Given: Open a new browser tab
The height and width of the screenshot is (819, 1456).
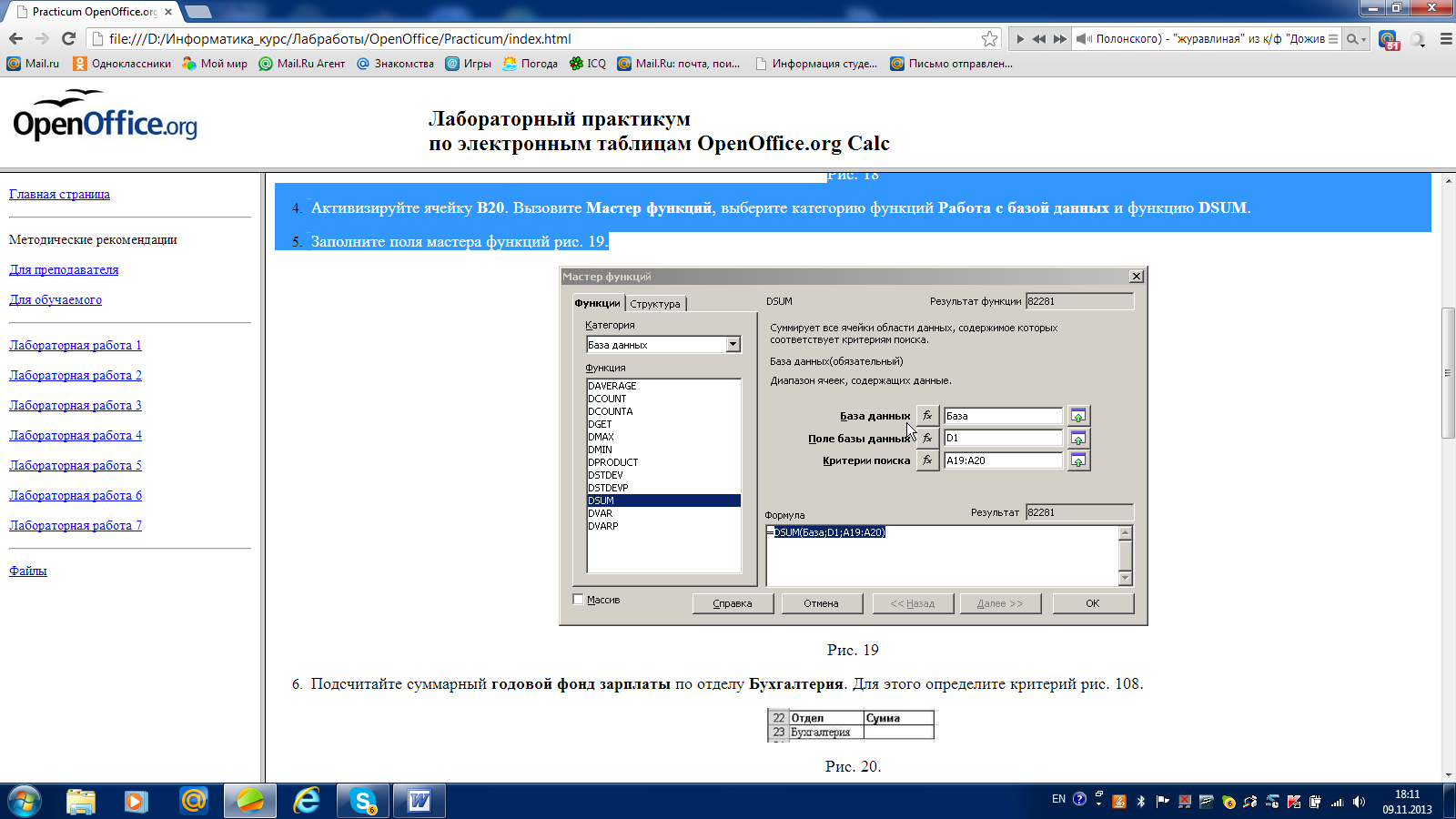Looking at the screenshot, I should tap(197, 12).
